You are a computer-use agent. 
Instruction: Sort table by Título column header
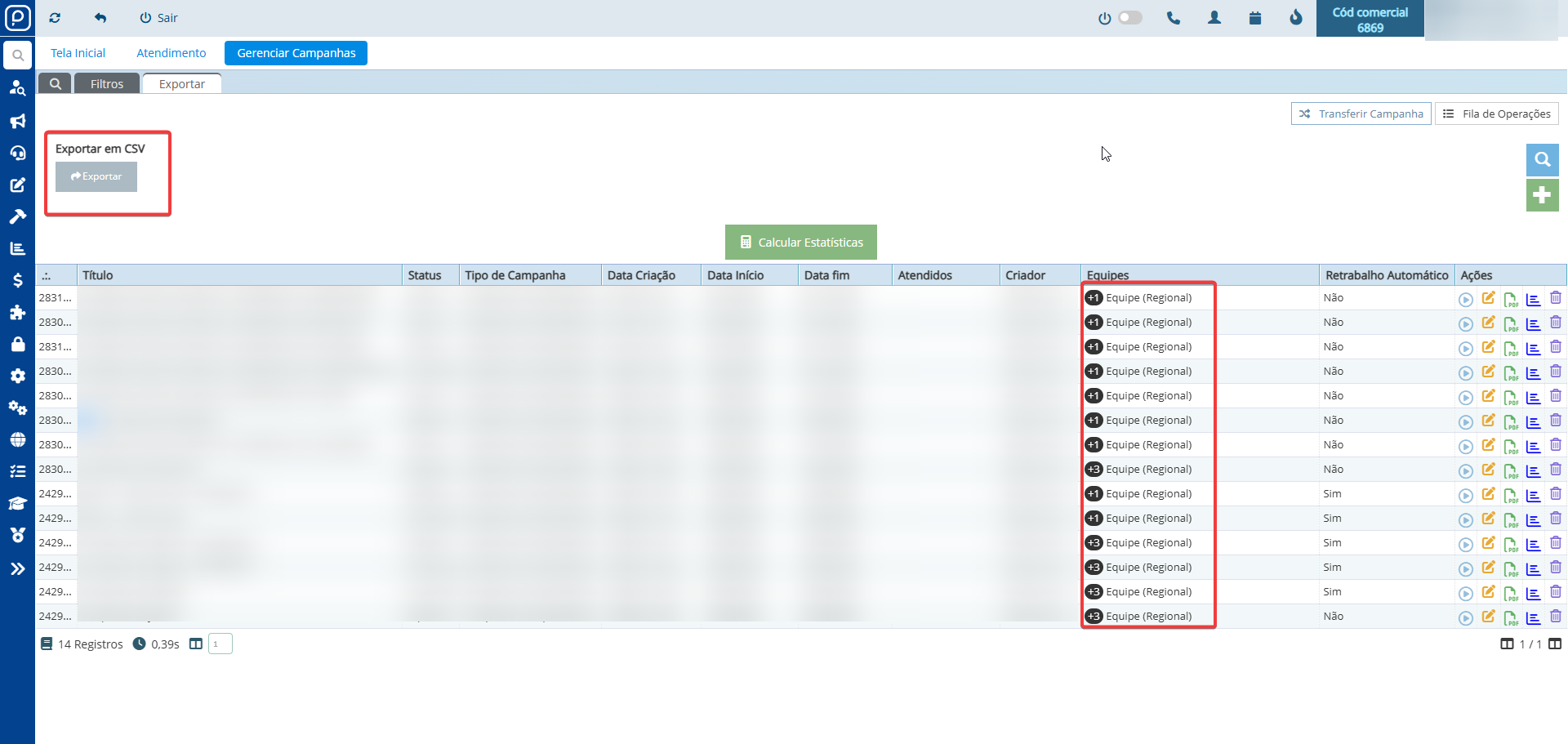[x=98, y=275]
